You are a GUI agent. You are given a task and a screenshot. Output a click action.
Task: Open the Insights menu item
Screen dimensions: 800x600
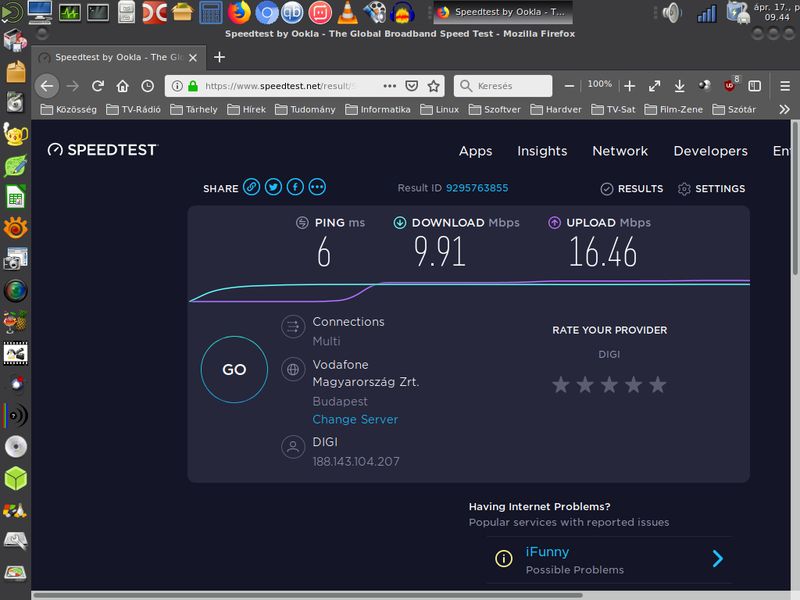(542, 151)
